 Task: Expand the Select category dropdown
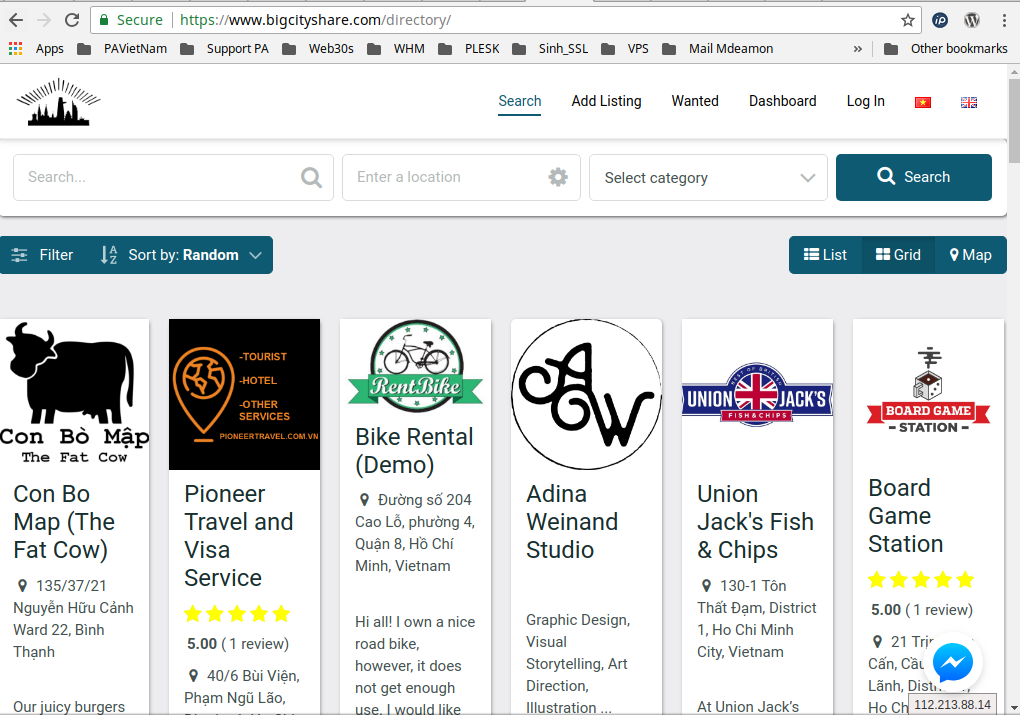(708, 178)
